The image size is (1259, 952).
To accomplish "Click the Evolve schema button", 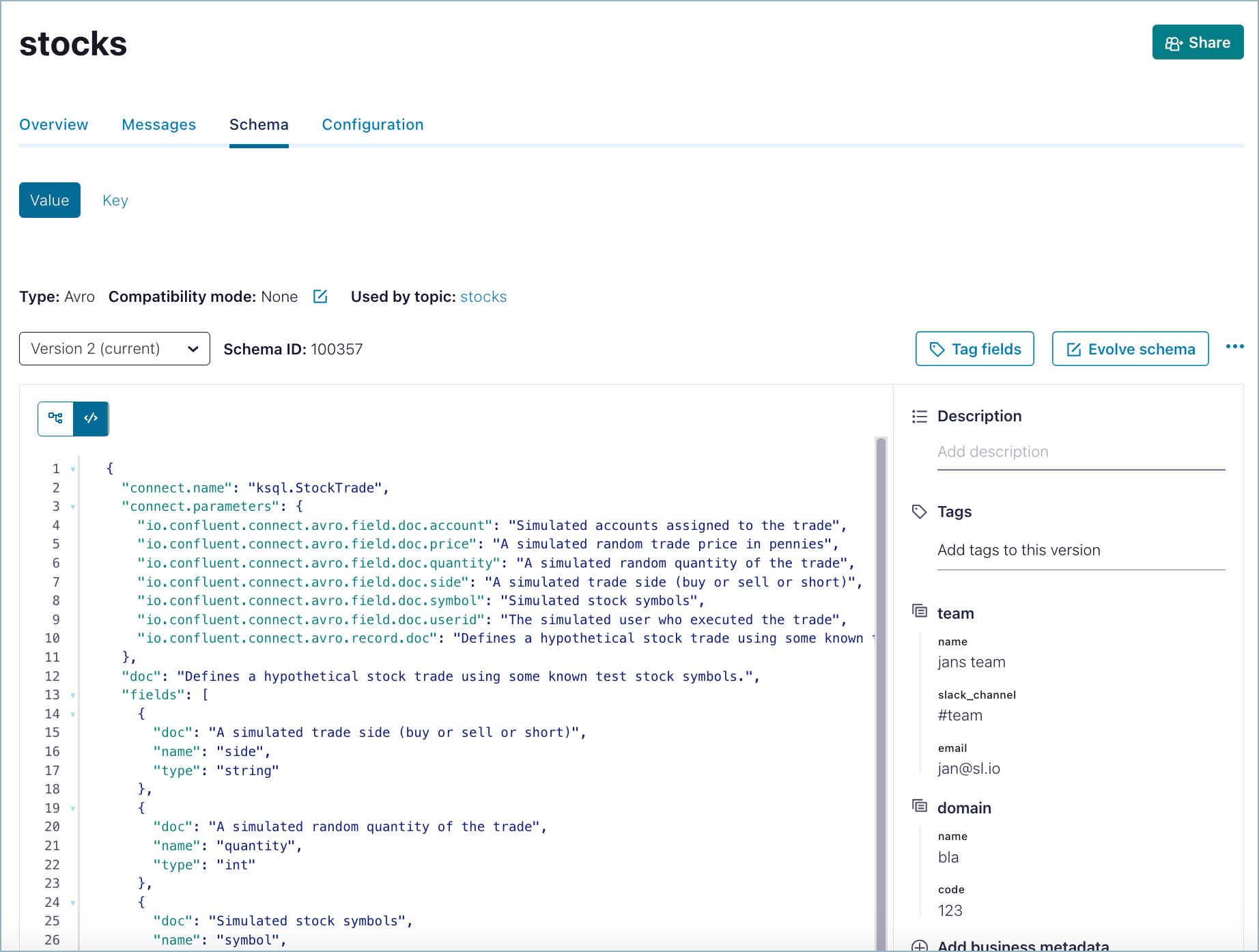I will [1129, 348].
